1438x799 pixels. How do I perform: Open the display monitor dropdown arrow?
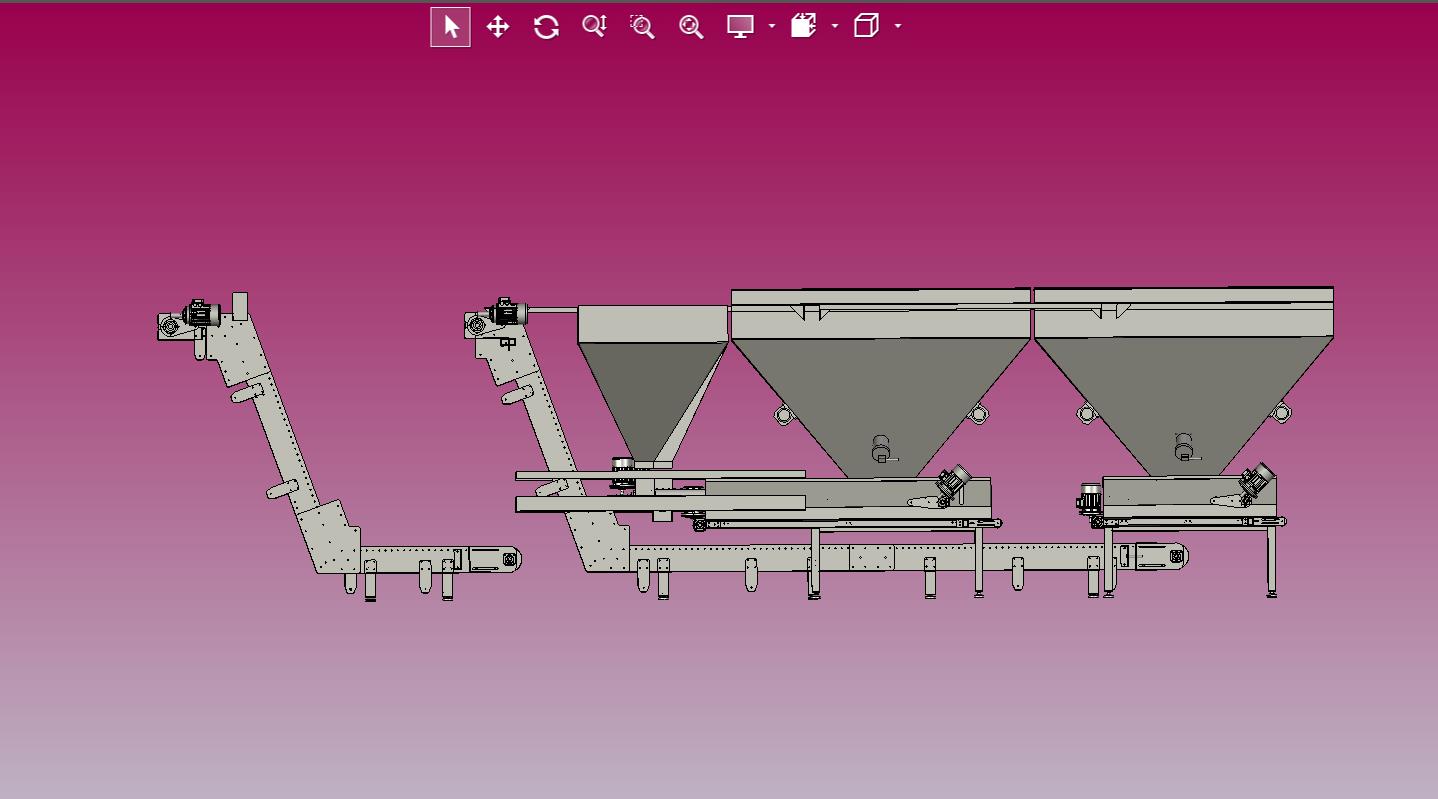[772, 27]
